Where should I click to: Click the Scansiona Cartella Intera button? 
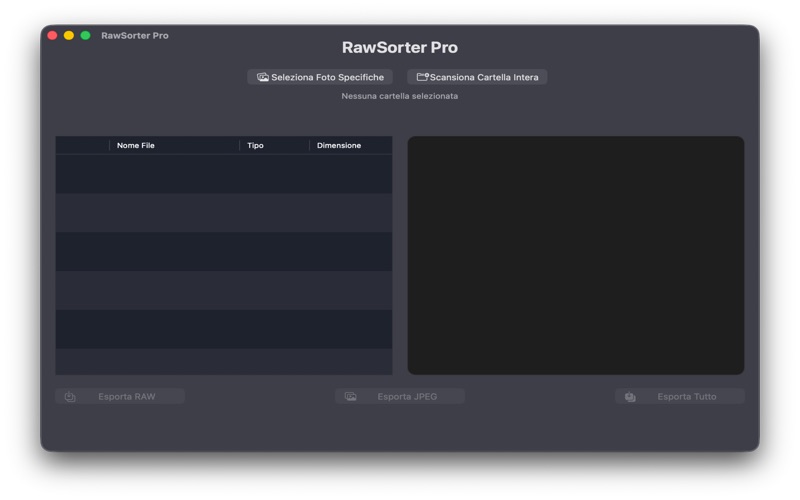click(x=477, y=77)
